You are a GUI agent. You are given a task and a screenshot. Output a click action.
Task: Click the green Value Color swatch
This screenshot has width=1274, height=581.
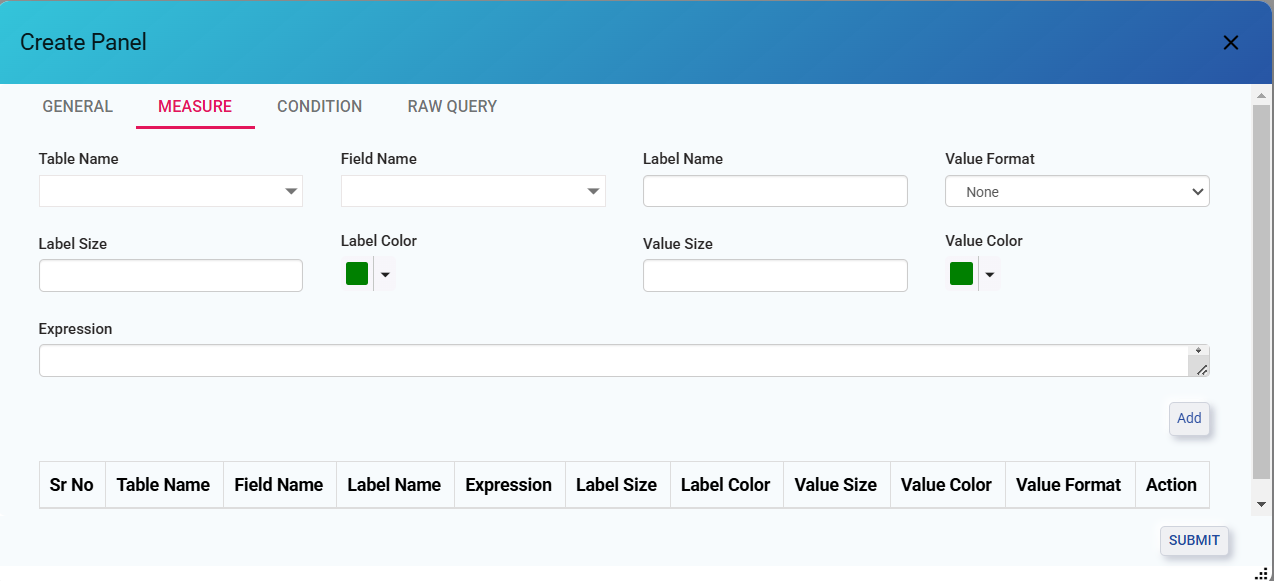(x=961, y=274)
